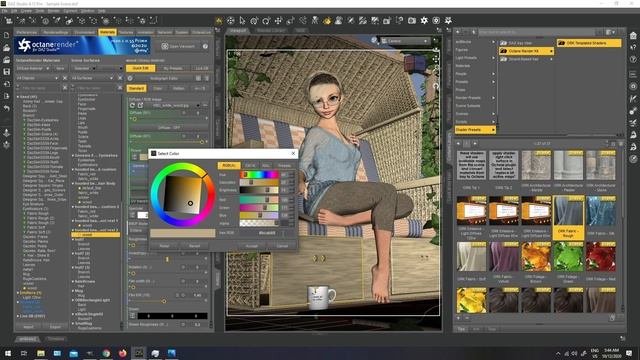Switch to the Rendersettings tab
Viewport: 640px width, 360px height.
56,32
